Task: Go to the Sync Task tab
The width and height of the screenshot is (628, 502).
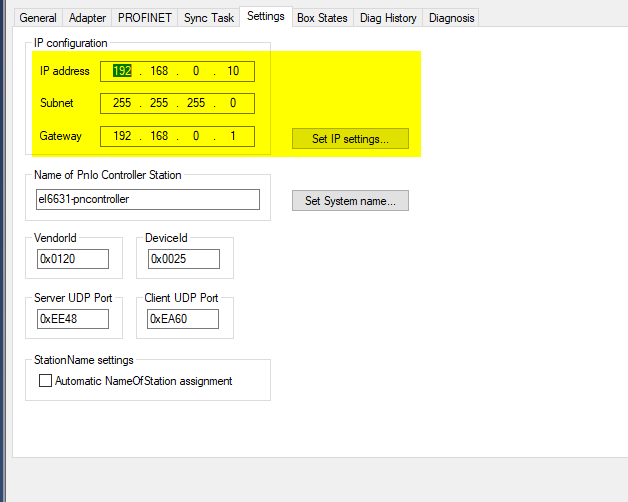Action: 208,18
